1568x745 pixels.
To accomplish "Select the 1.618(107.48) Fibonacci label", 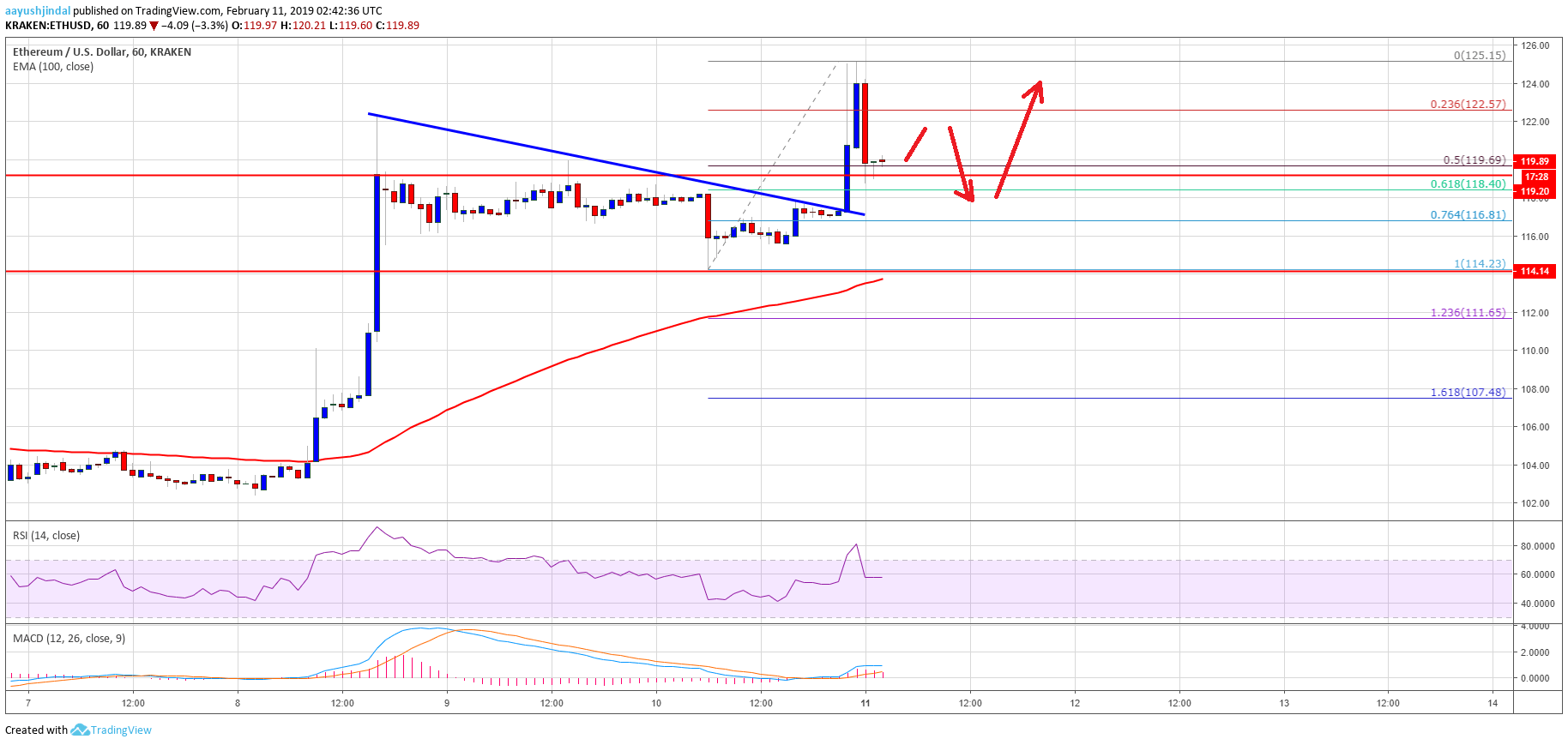I will [1468, 393].
